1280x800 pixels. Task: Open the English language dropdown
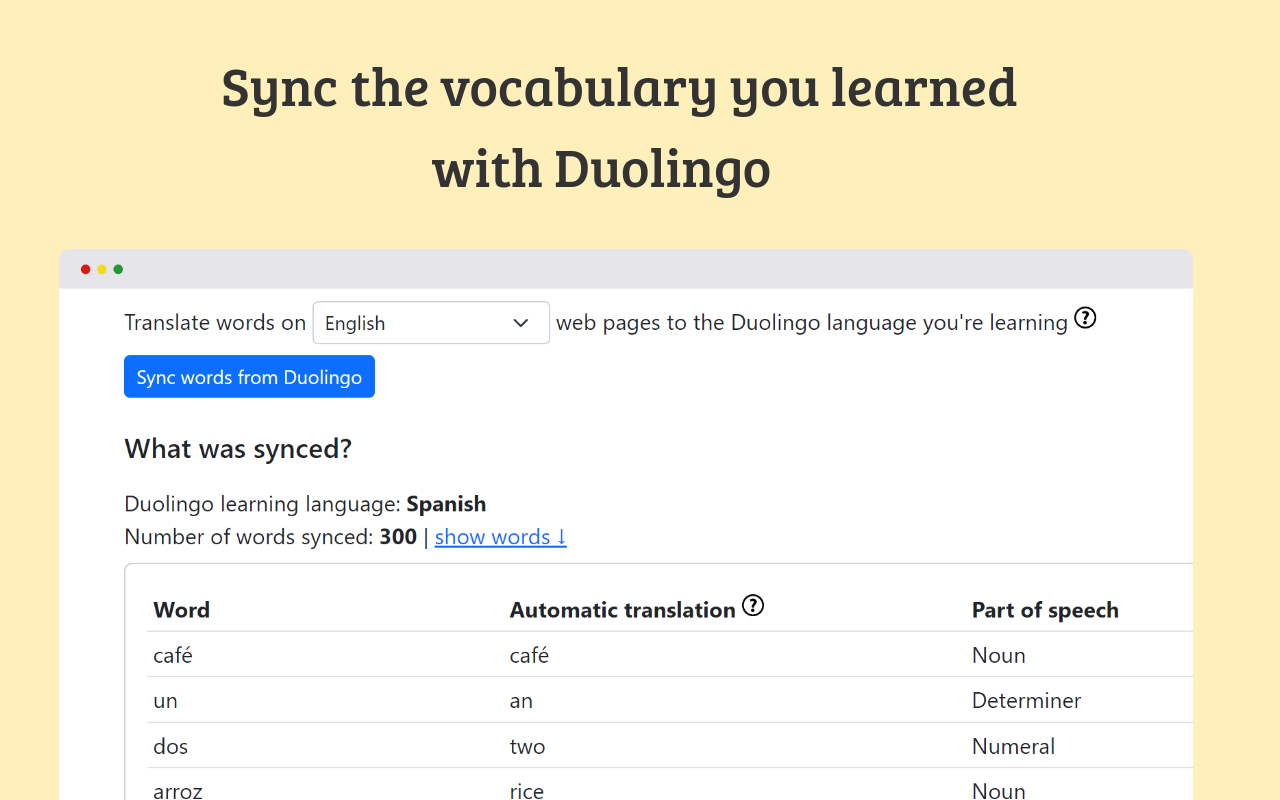click(x=430, y=322)
